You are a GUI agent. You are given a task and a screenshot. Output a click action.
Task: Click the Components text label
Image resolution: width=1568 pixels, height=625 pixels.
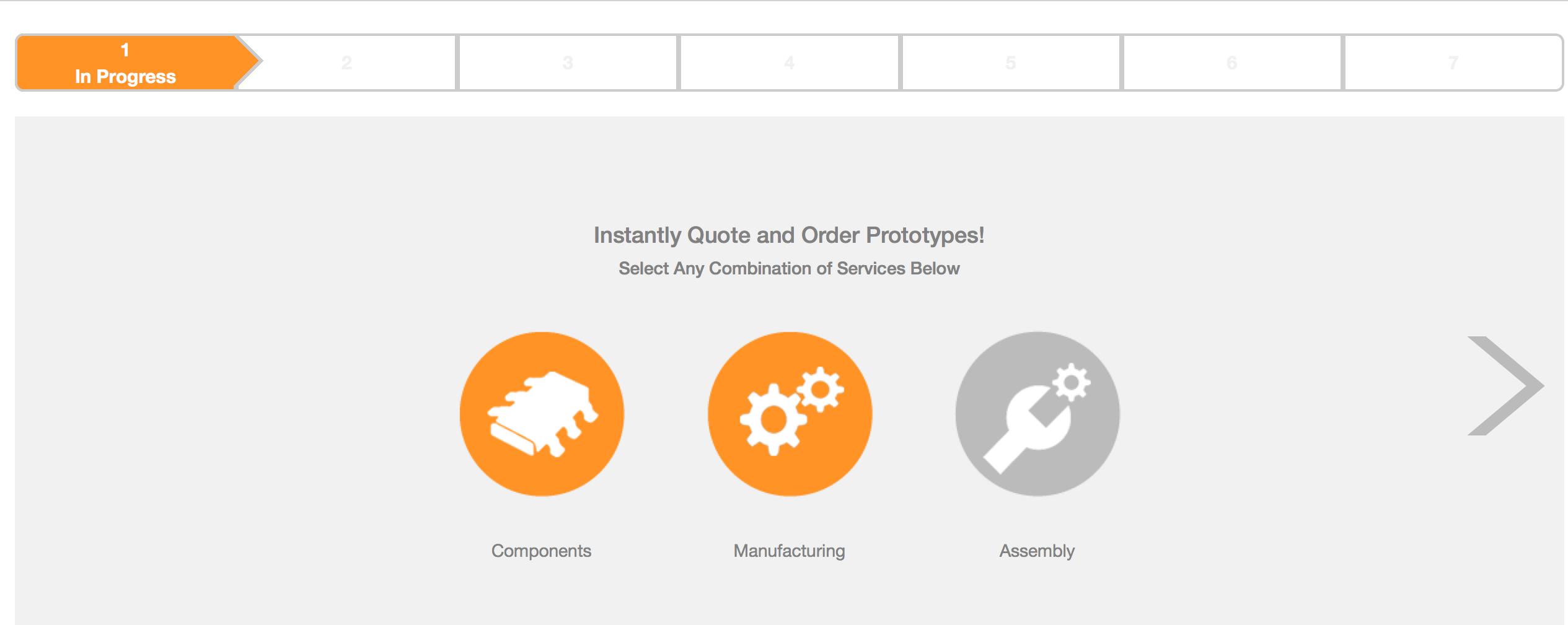[x=541, y=551]
